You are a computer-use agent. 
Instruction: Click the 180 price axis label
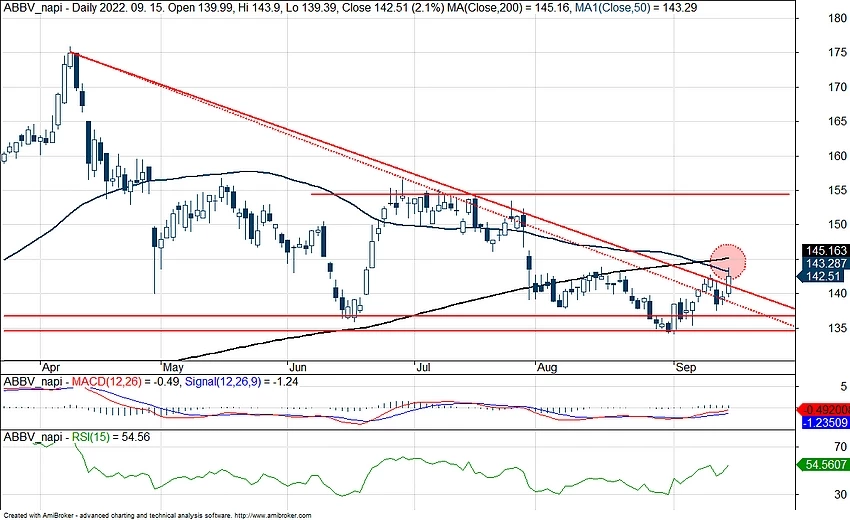pos(838,18)
